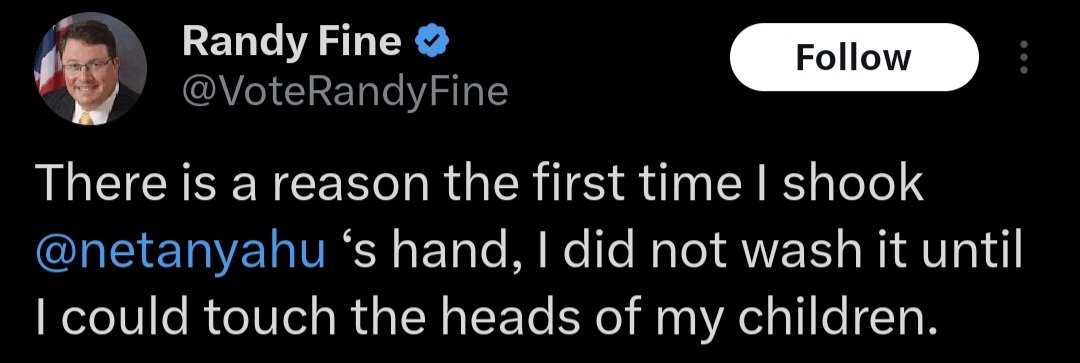Click the blue verified checkmark badge
The image size is (1080, 363).
tap(433, 43)
